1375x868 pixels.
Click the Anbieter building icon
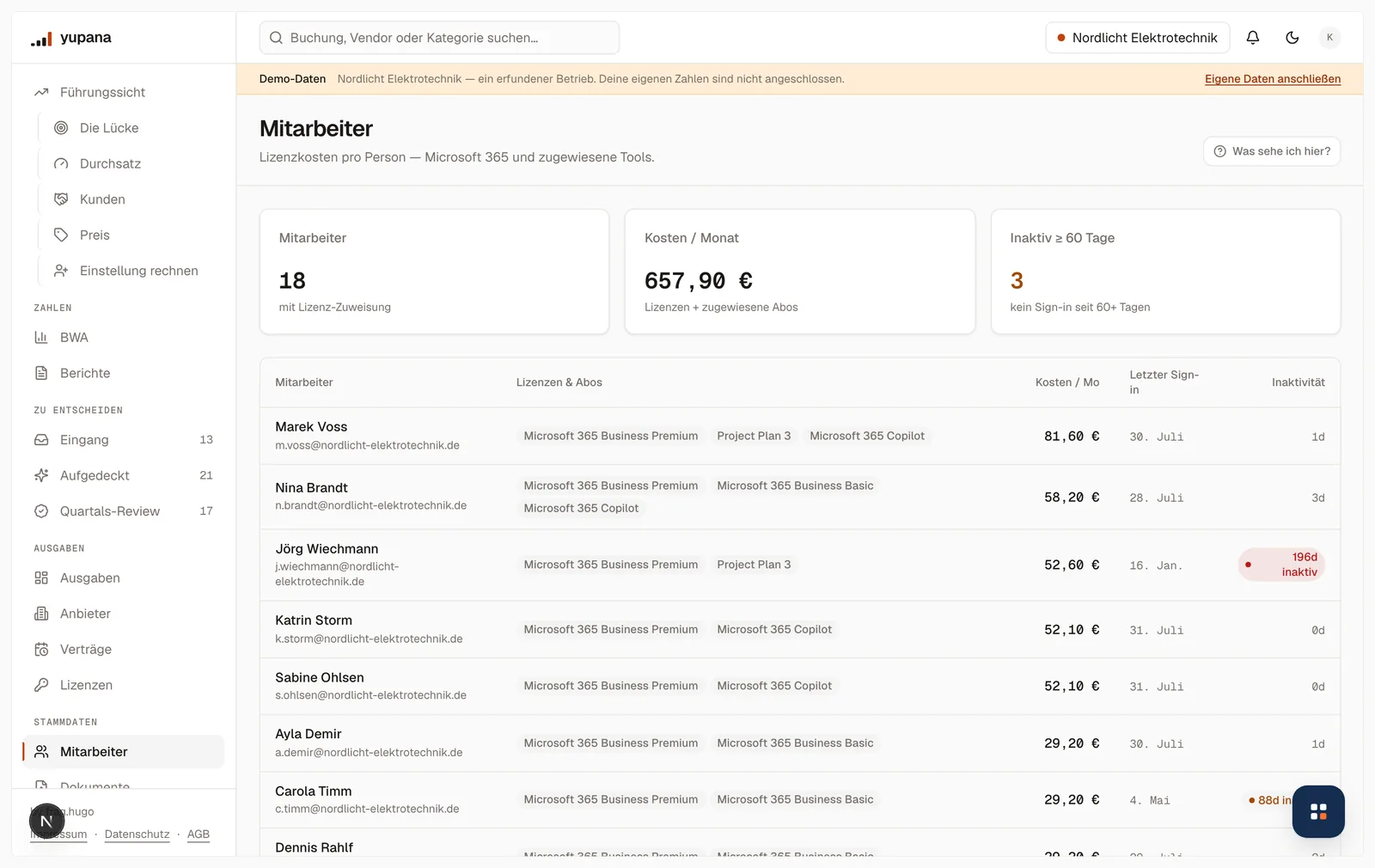pyautogui.click(x=41, y=614)
